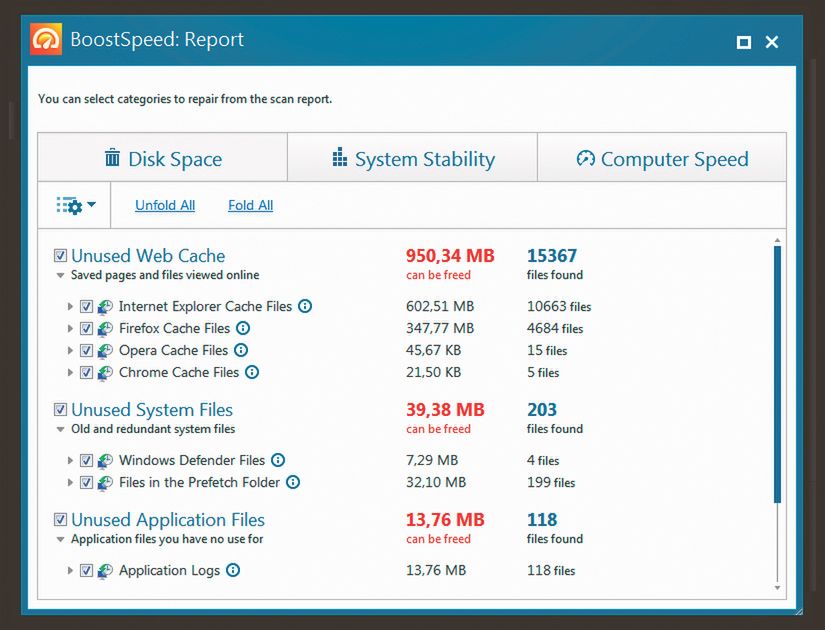Click info icon beside Opera Cache Files
The width and height of the screenshot is (825, 630).
pyautogui.click(x=241, y=350)
